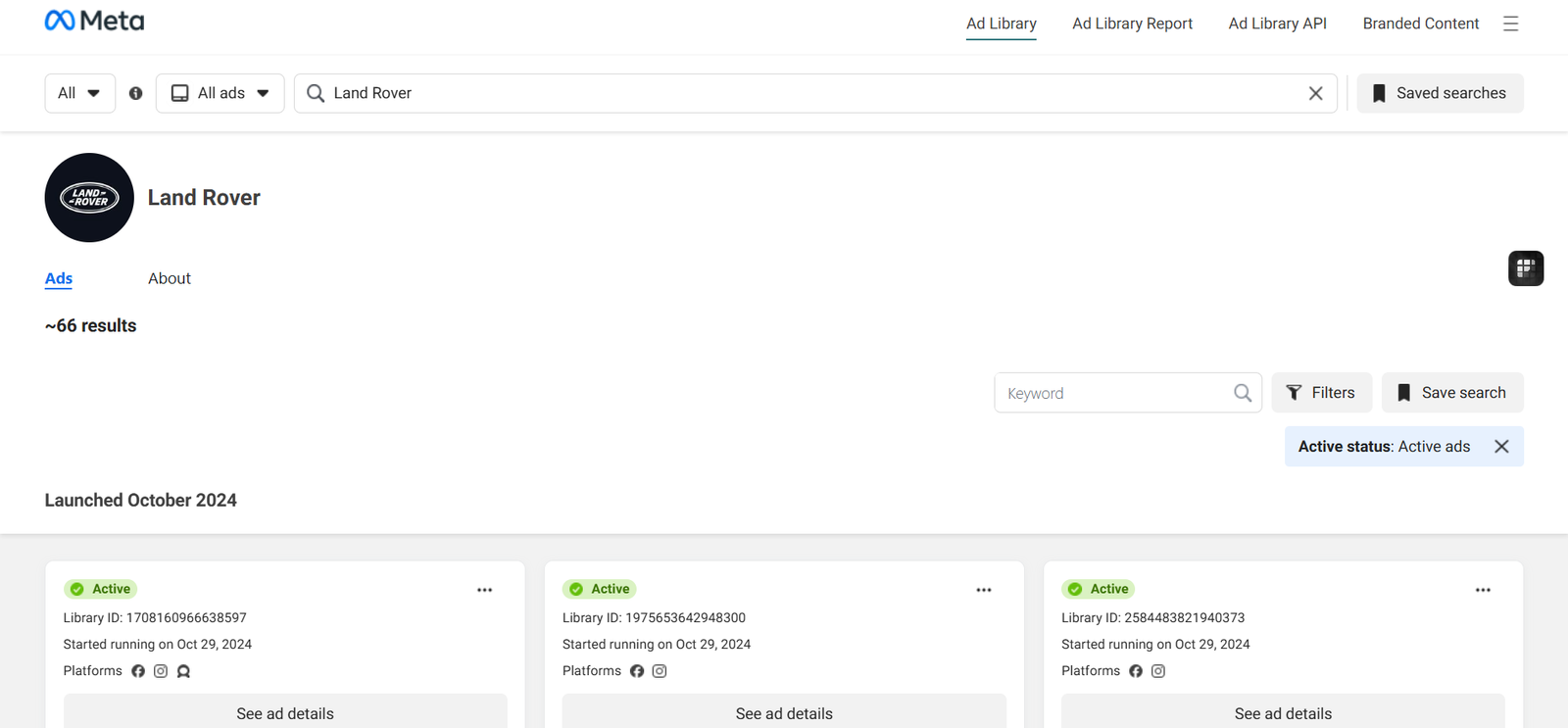Click the info icon beside All dropdown
This screenshot has height=728, width=1568.
135,93
